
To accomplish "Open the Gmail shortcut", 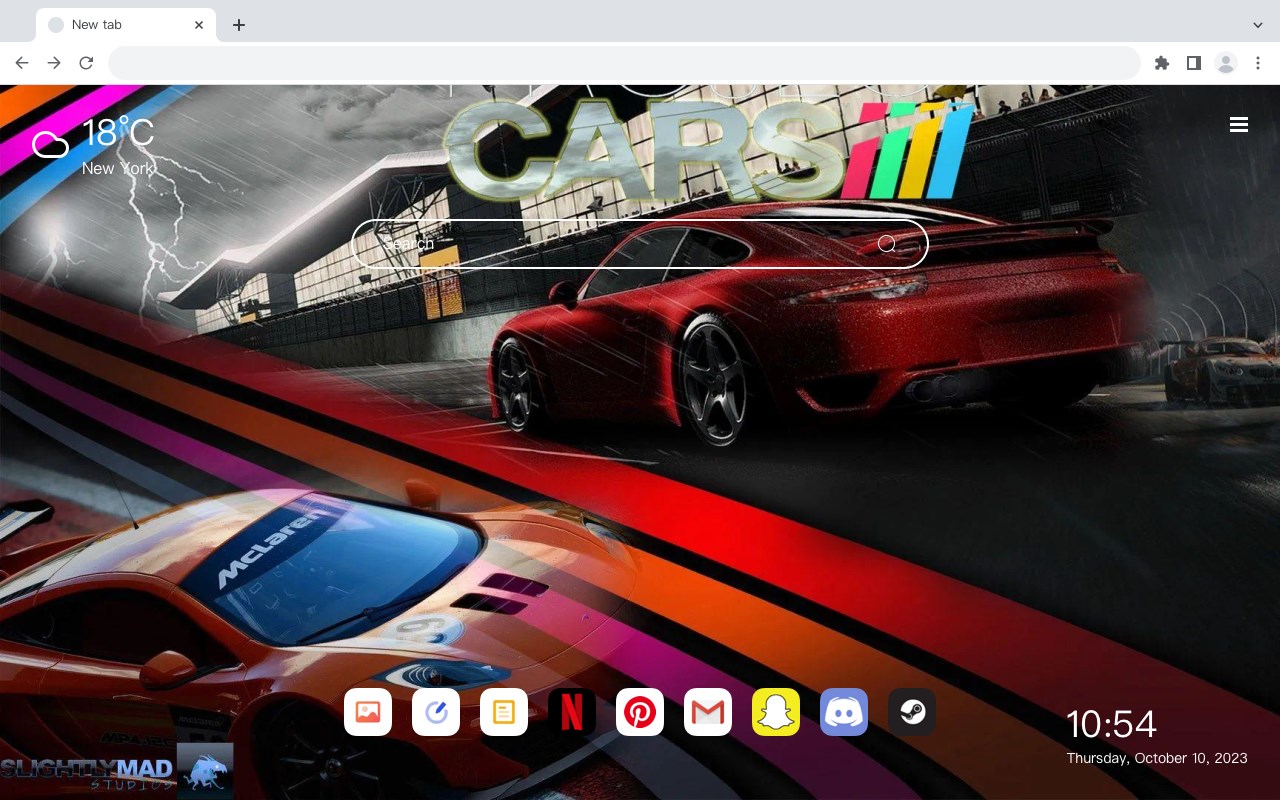I will click(x=708, y=712).
